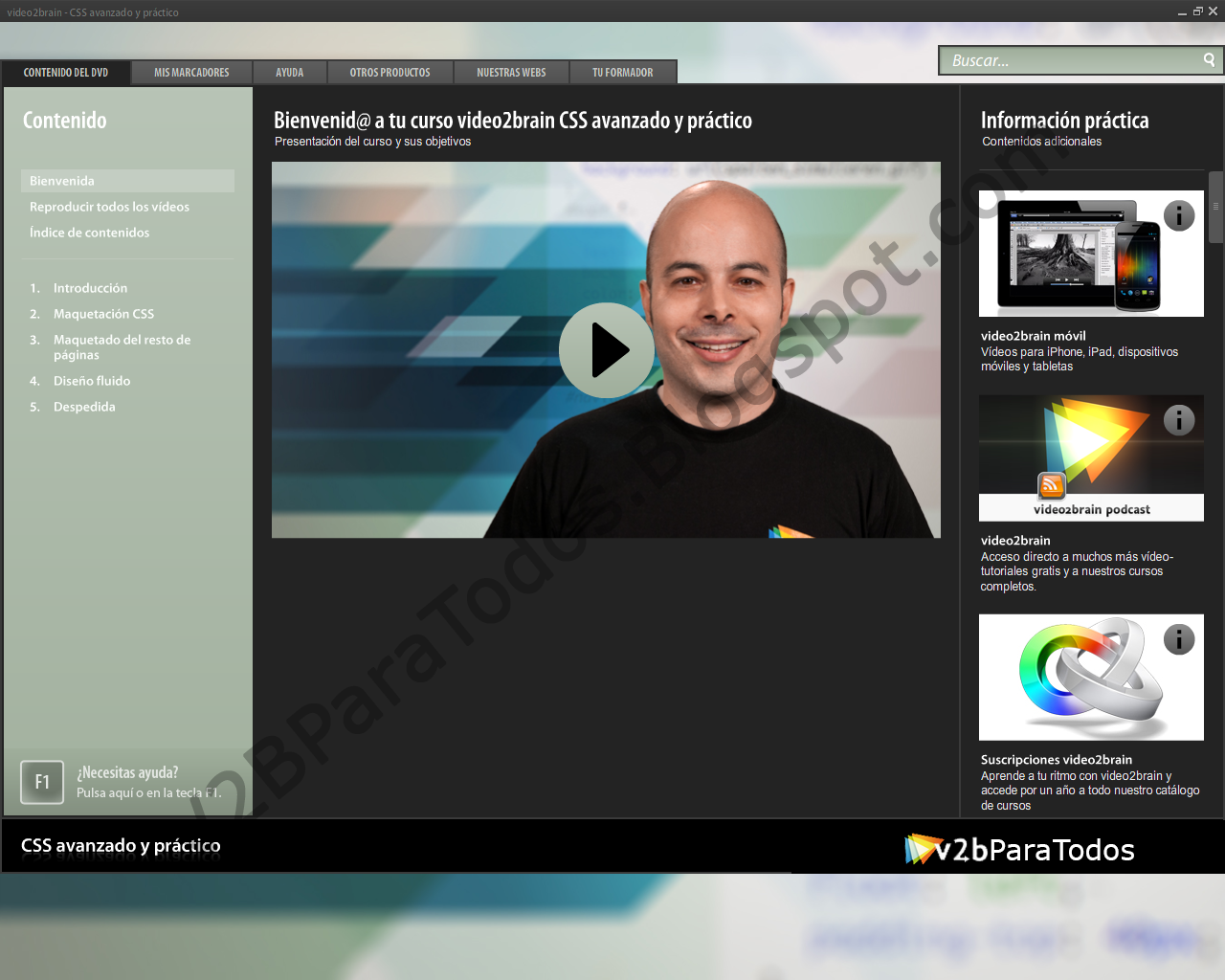Click the v2bParaTodos logo
Viewport: 1225px width, 980px height.
click(1019, 849)
